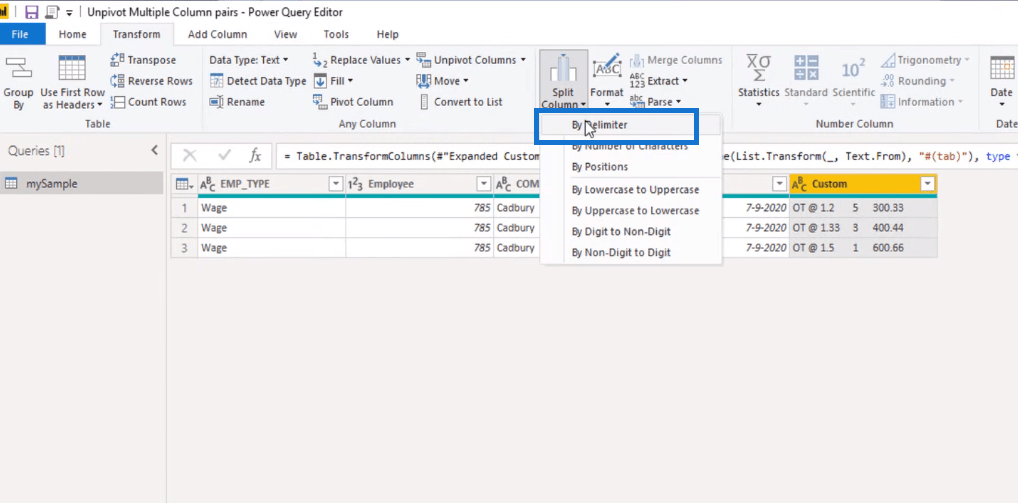Click the Save icon in title bar

[32, 12]
